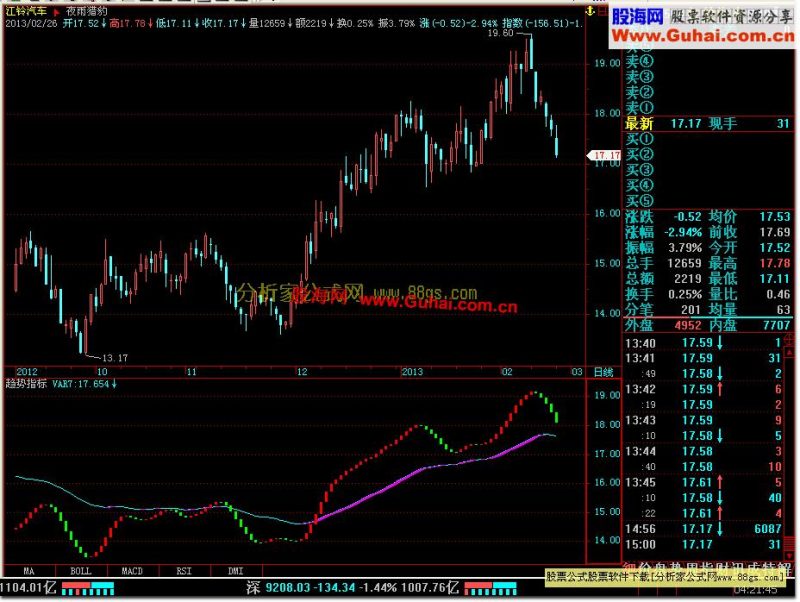
Task: Click the 总手 12659 value
Action: point(685,263)
